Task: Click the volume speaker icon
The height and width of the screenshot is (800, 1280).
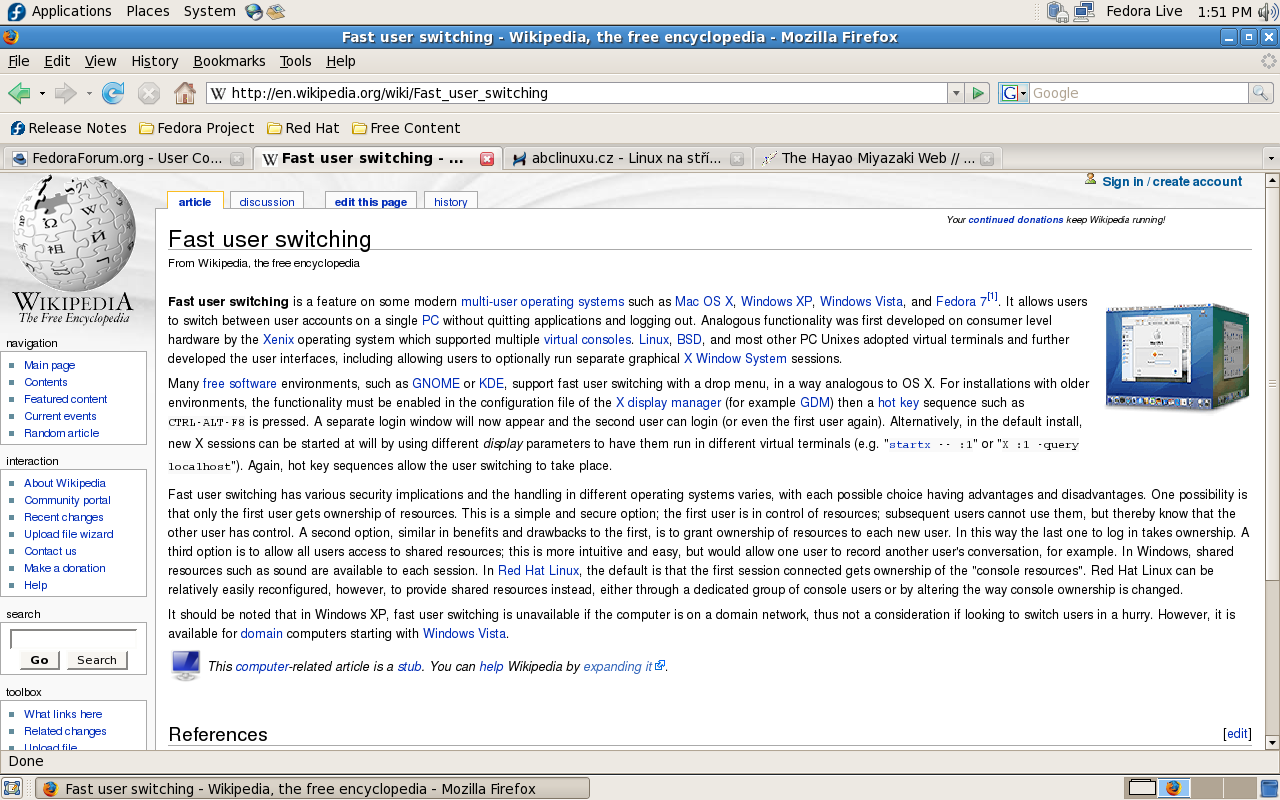Action: coord(1268,12)
